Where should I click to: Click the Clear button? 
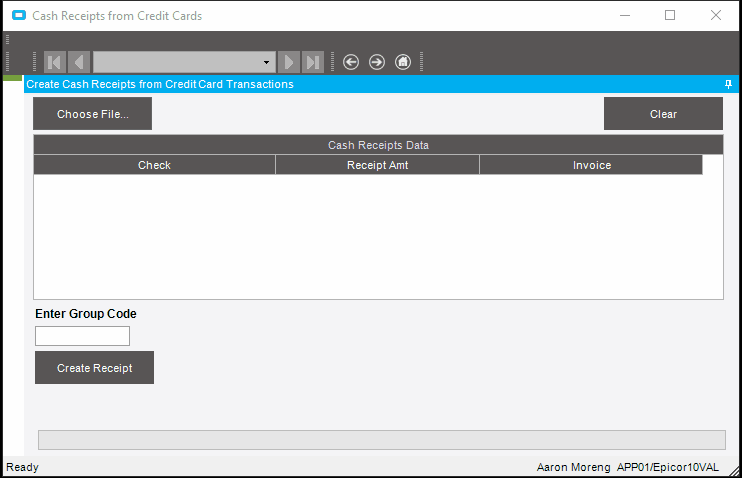[663, 114]
